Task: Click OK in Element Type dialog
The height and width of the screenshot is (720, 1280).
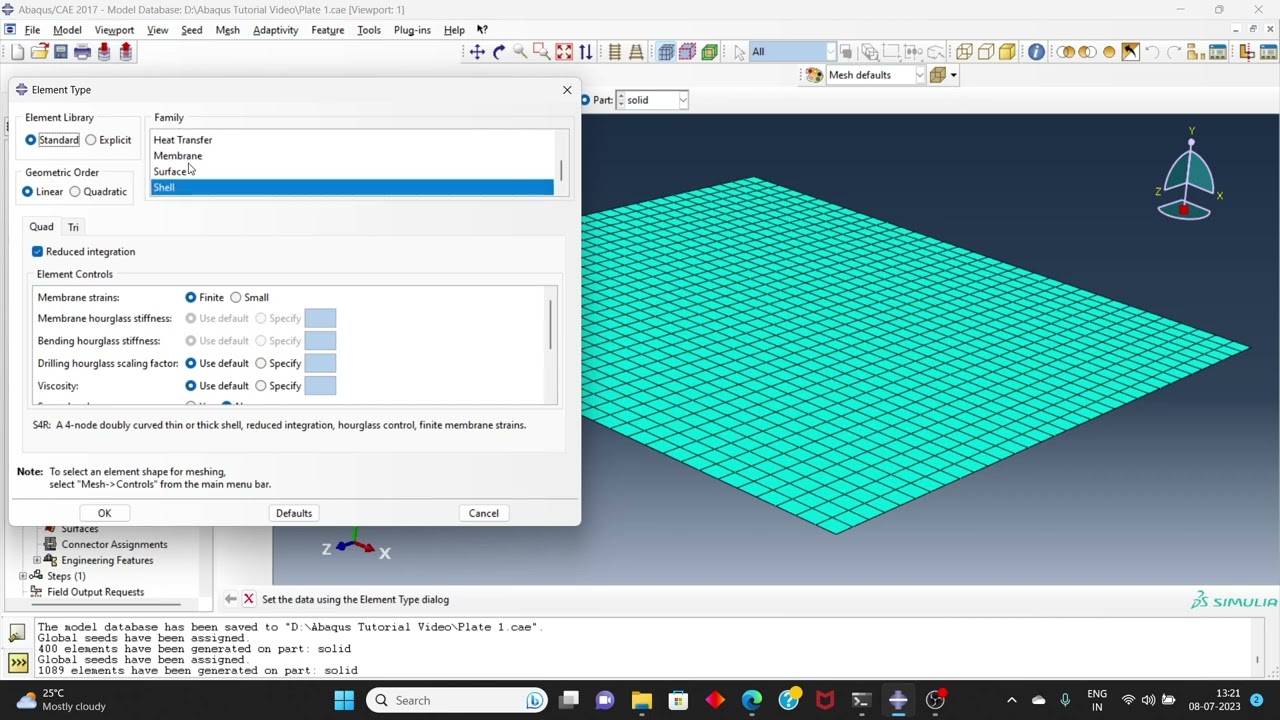Action: (x=104, y=513)
